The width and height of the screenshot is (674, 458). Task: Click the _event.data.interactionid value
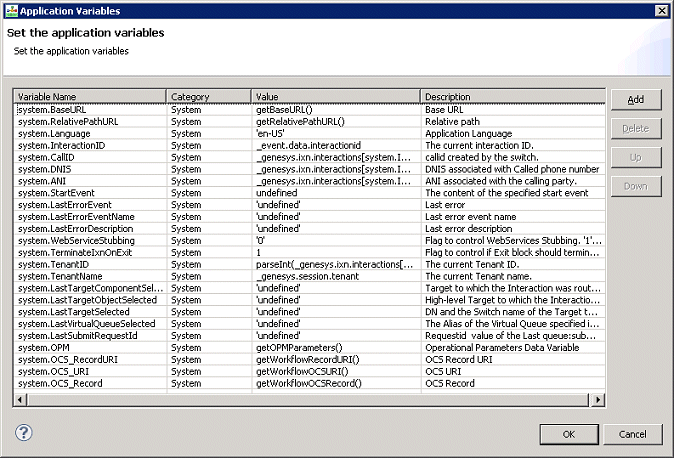click(308, 145)
